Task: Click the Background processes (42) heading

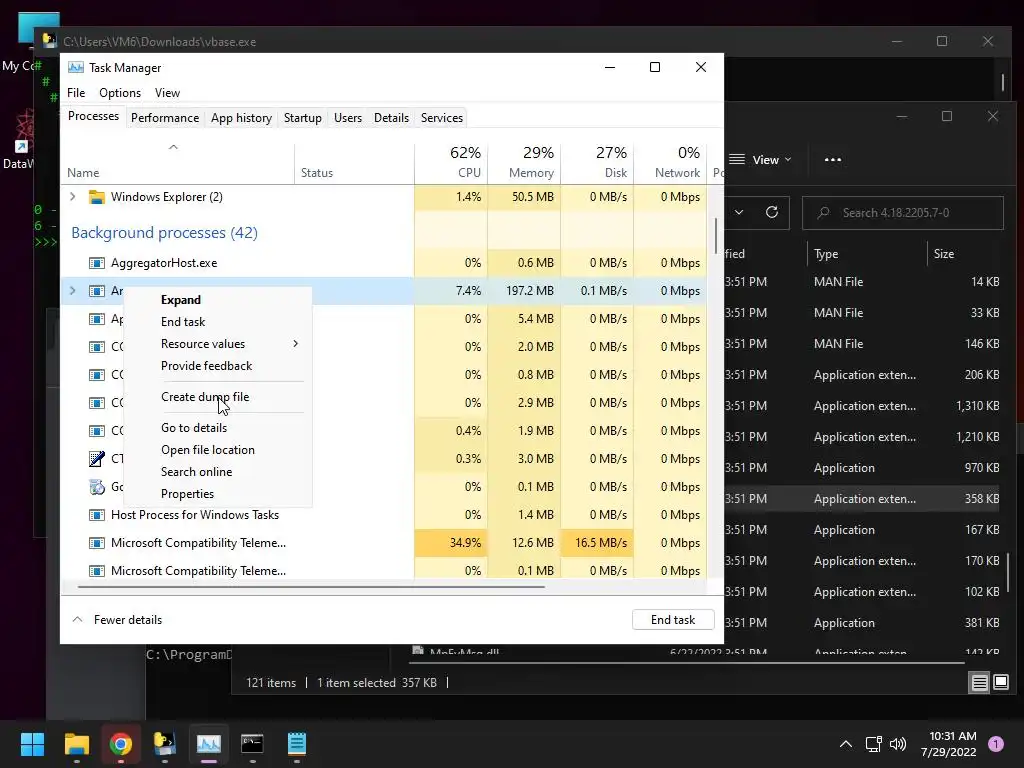Action: pos(165,232)
